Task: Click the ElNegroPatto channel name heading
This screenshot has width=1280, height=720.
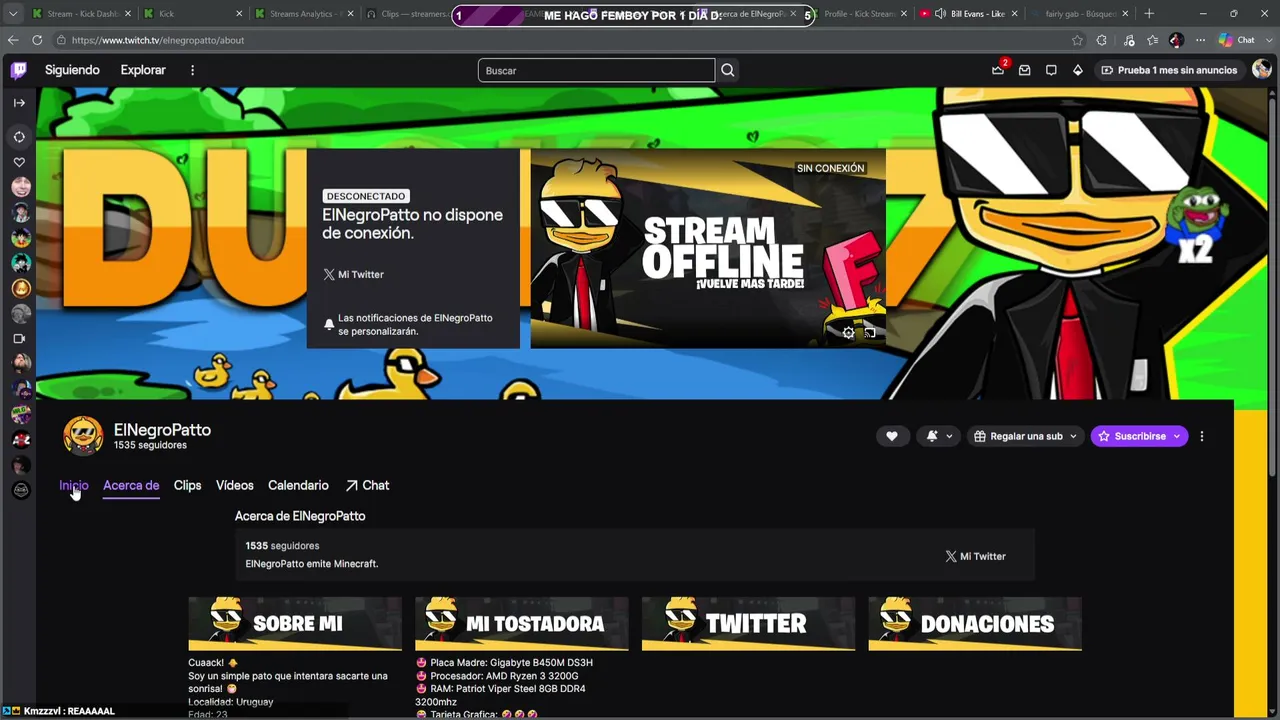Action: coord(162,430)
